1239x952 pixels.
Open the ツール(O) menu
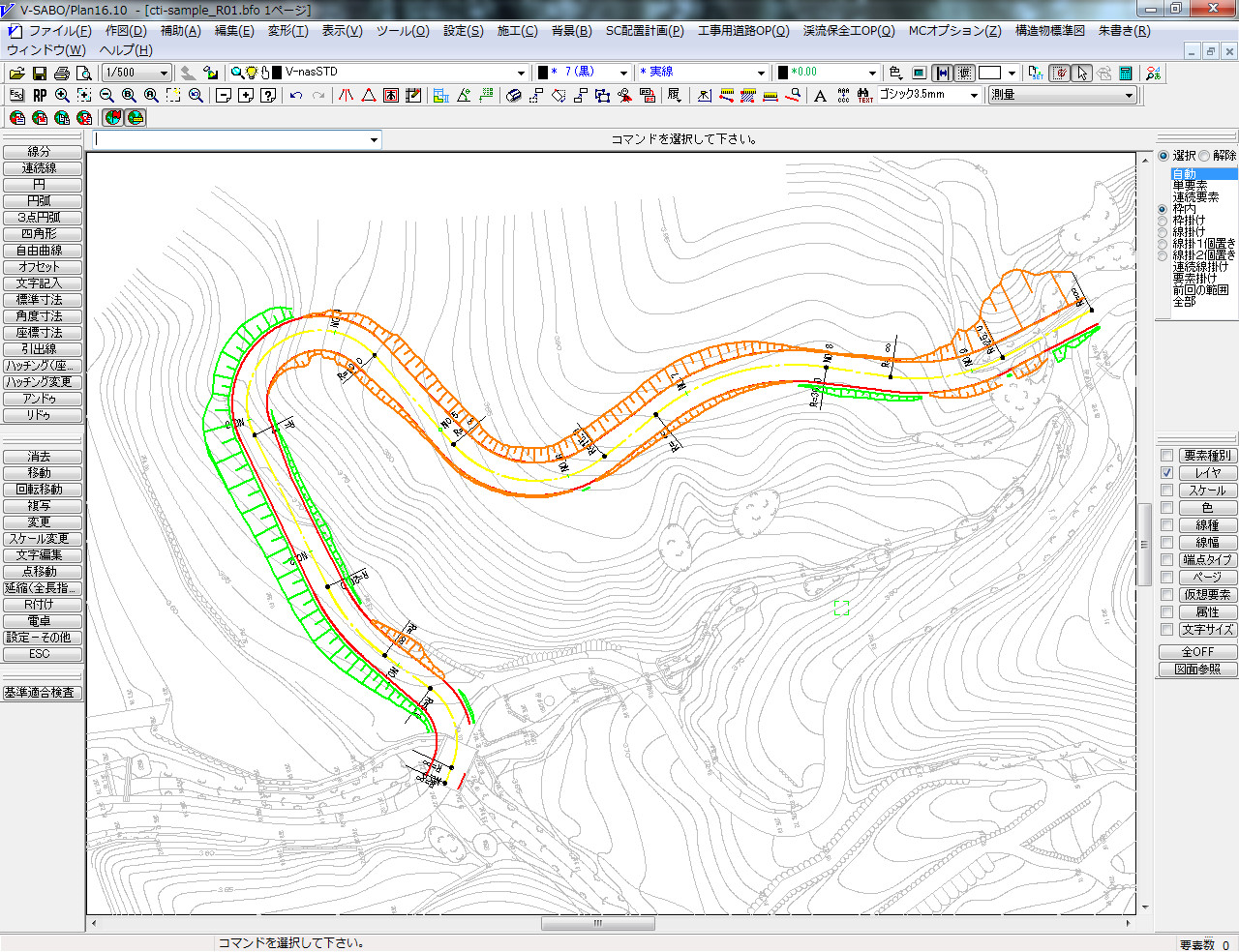point(403,31)
